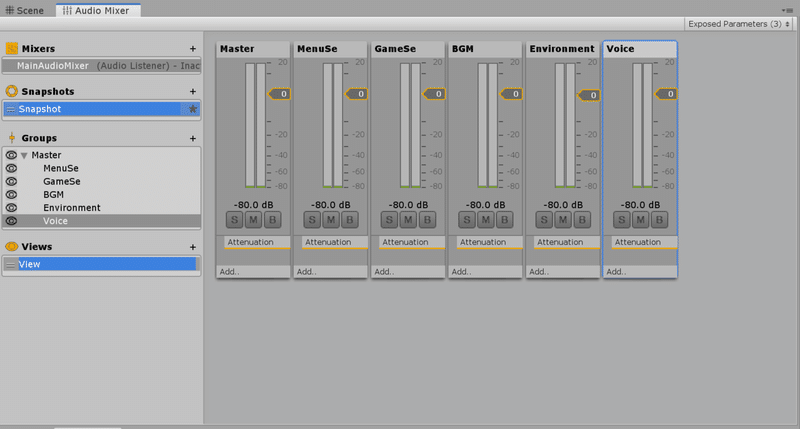Mute the Voice channel
Screen dimensions: 800x429
coord(640,220)
